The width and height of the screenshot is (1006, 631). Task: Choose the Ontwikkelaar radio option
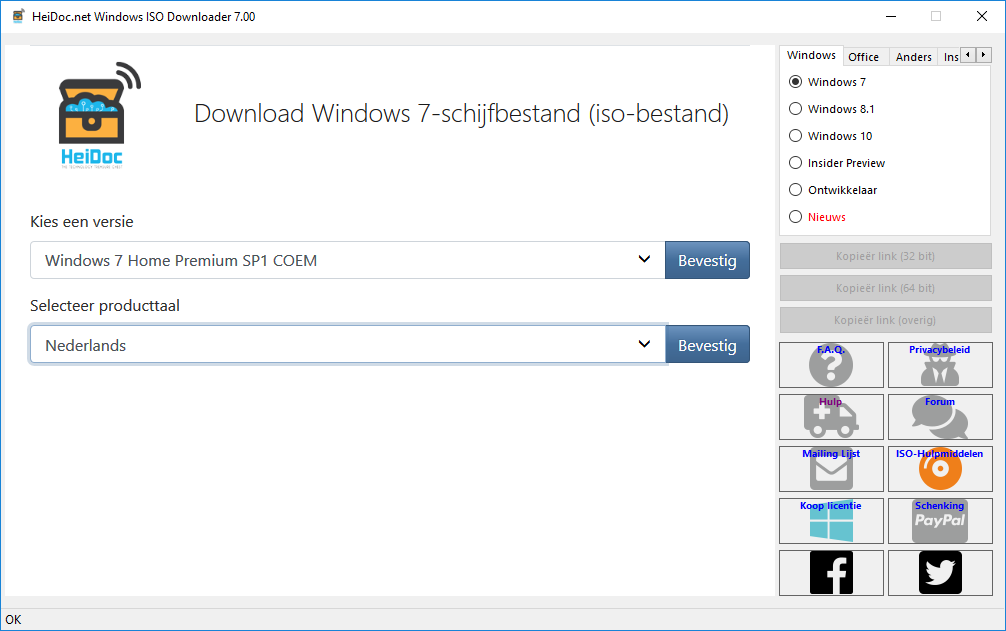tap(796, 190)
